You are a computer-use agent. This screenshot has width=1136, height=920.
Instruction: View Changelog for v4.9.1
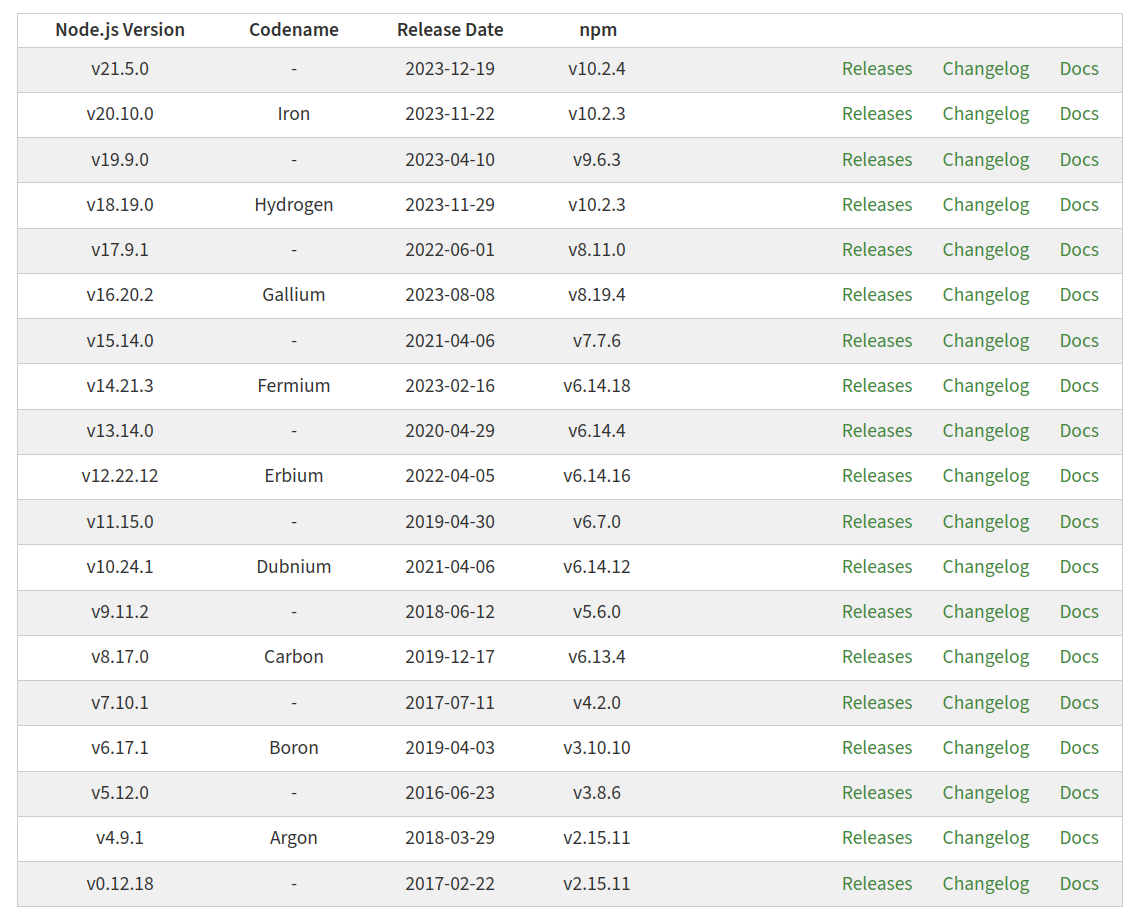[x=985, y=838]
